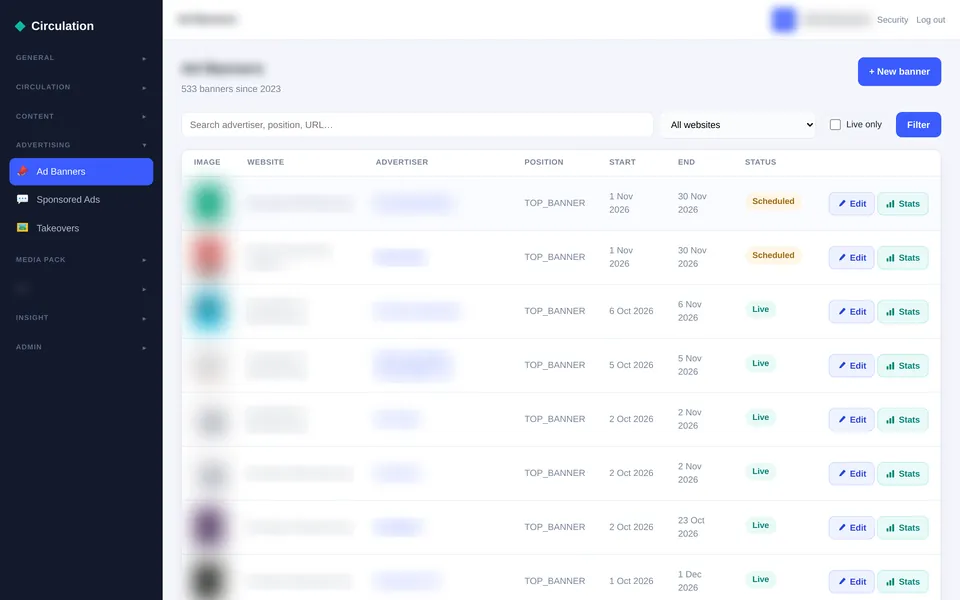Click the Live badge in 6 Oct row
The image size is (960, 600).
[x=760, y=309]
